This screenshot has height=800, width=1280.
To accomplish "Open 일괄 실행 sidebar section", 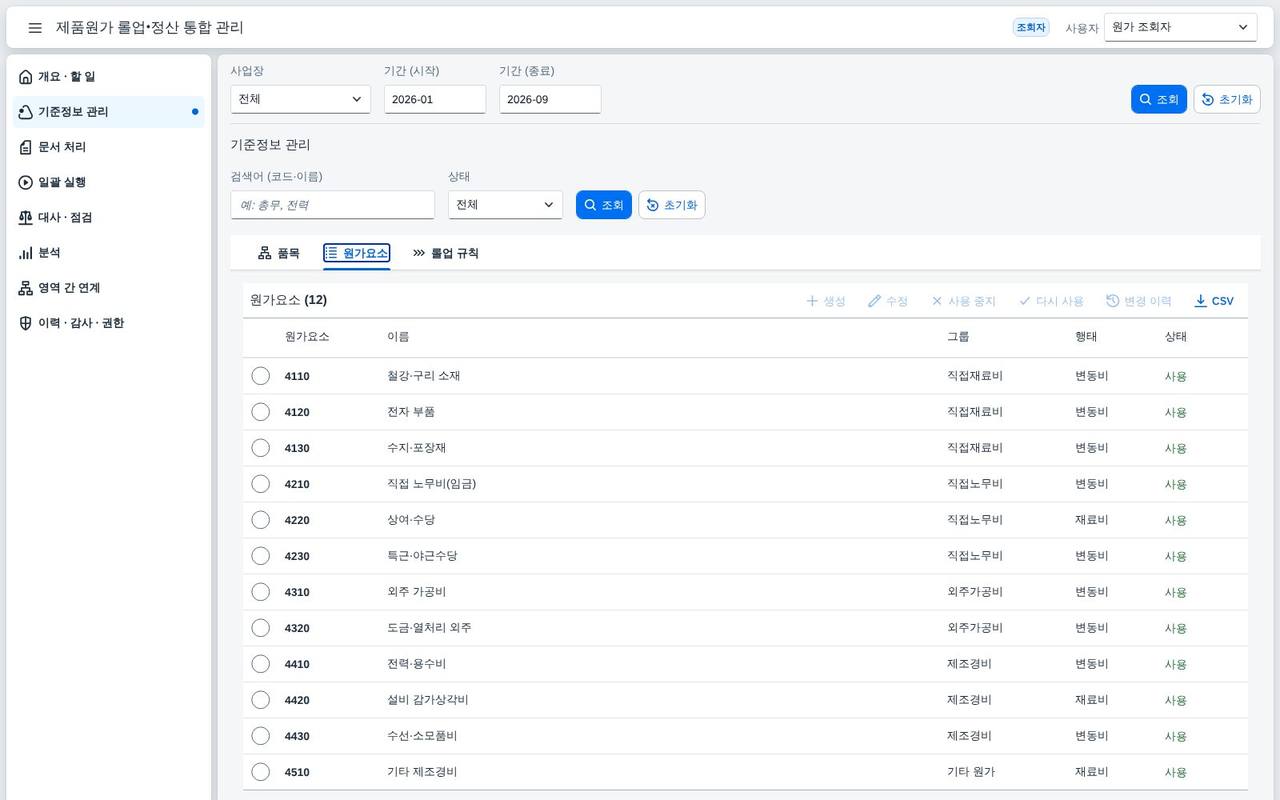I will click(110, 182).
